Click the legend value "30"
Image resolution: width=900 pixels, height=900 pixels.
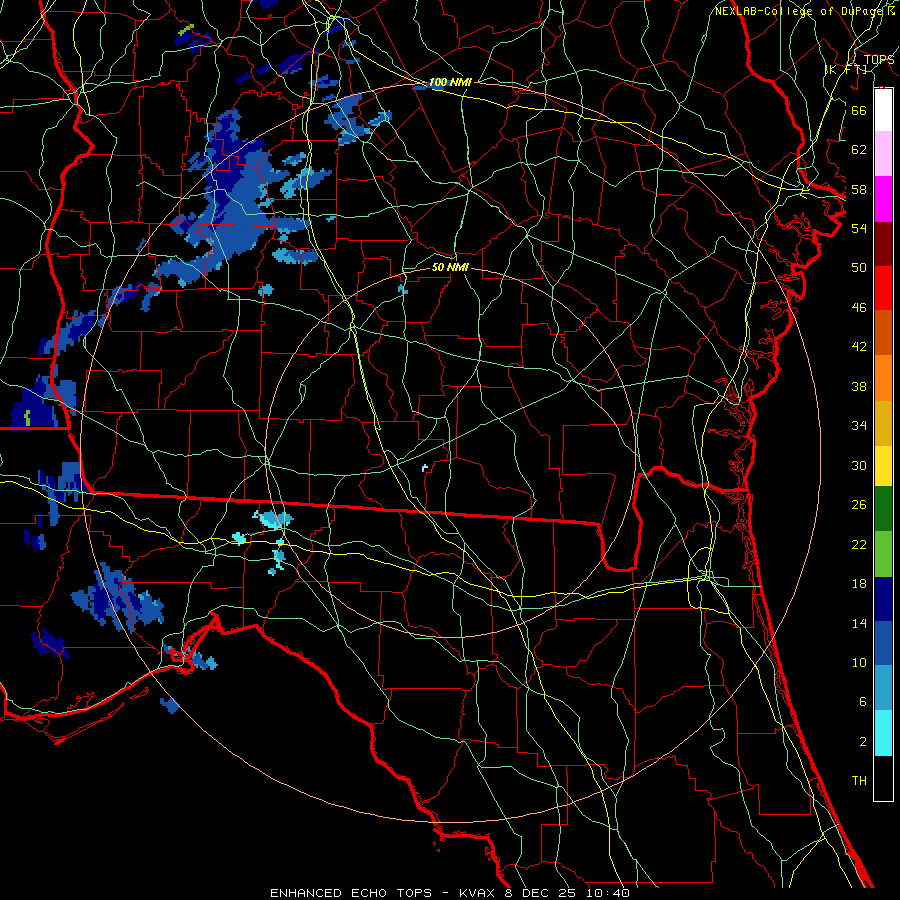coord(859,465)
